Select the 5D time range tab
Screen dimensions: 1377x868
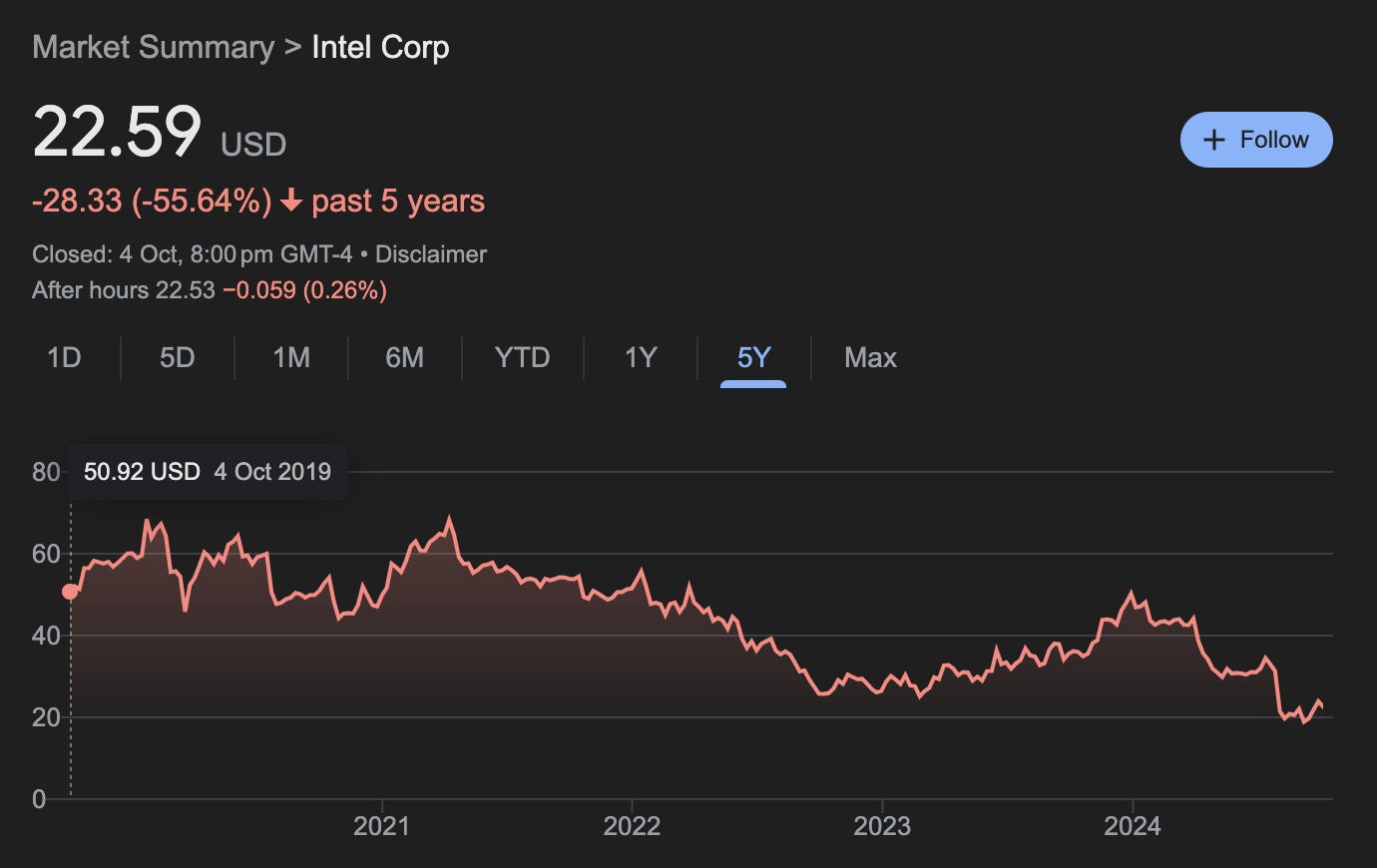pyautogui.click(x=178, y=357)
